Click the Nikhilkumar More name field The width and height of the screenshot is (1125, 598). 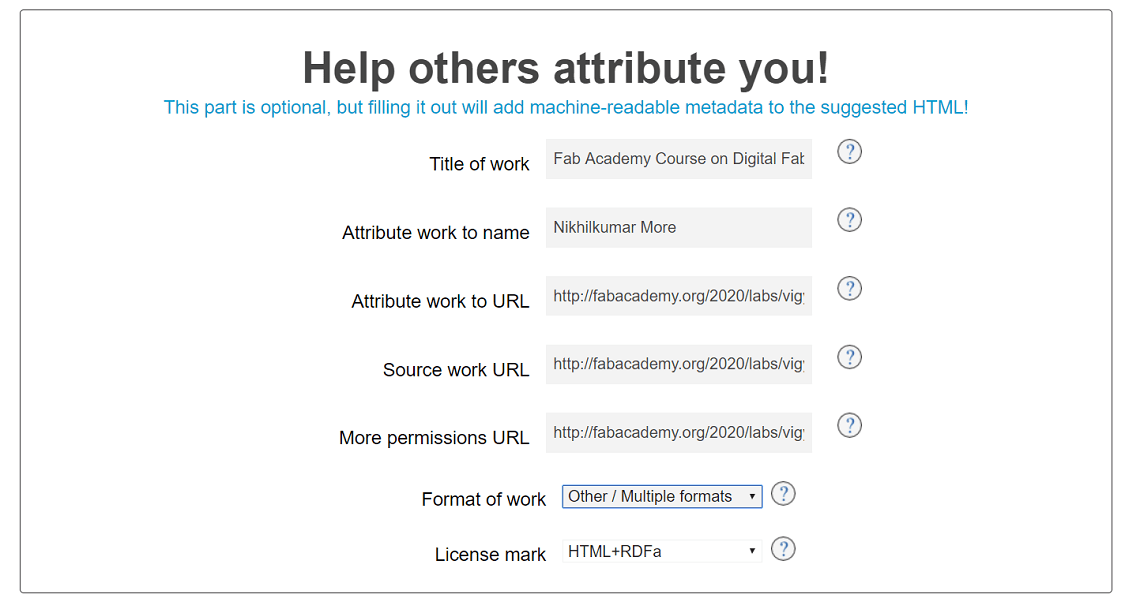[x=678, y=228]
